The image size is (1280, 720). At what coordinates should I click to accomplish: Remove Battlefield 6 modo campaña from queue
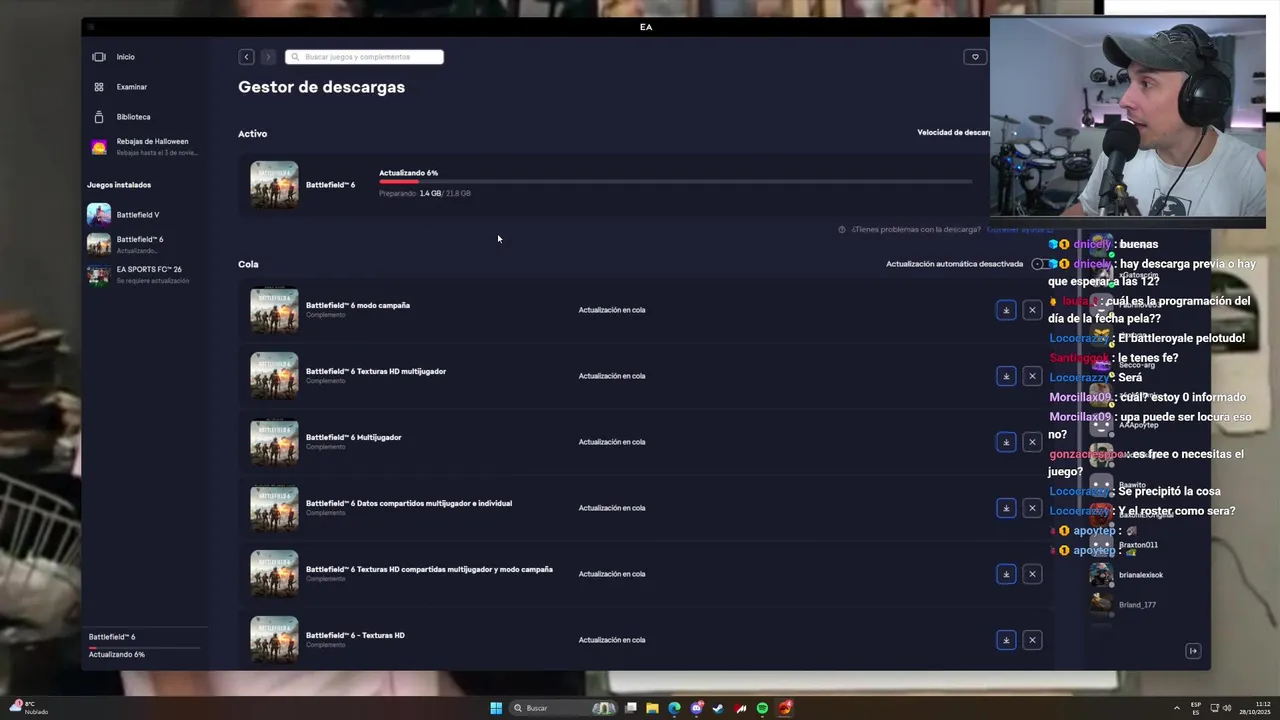1032,310
